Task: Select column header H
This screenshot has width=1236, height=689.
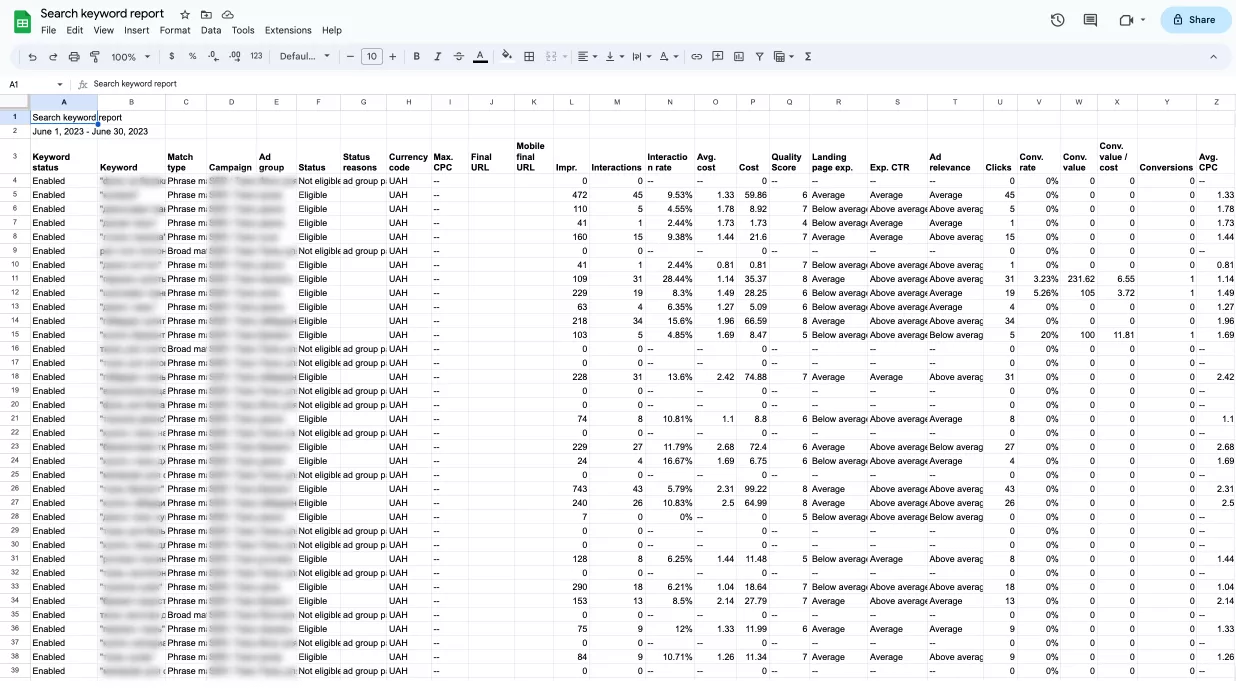Action: point(408,102)
